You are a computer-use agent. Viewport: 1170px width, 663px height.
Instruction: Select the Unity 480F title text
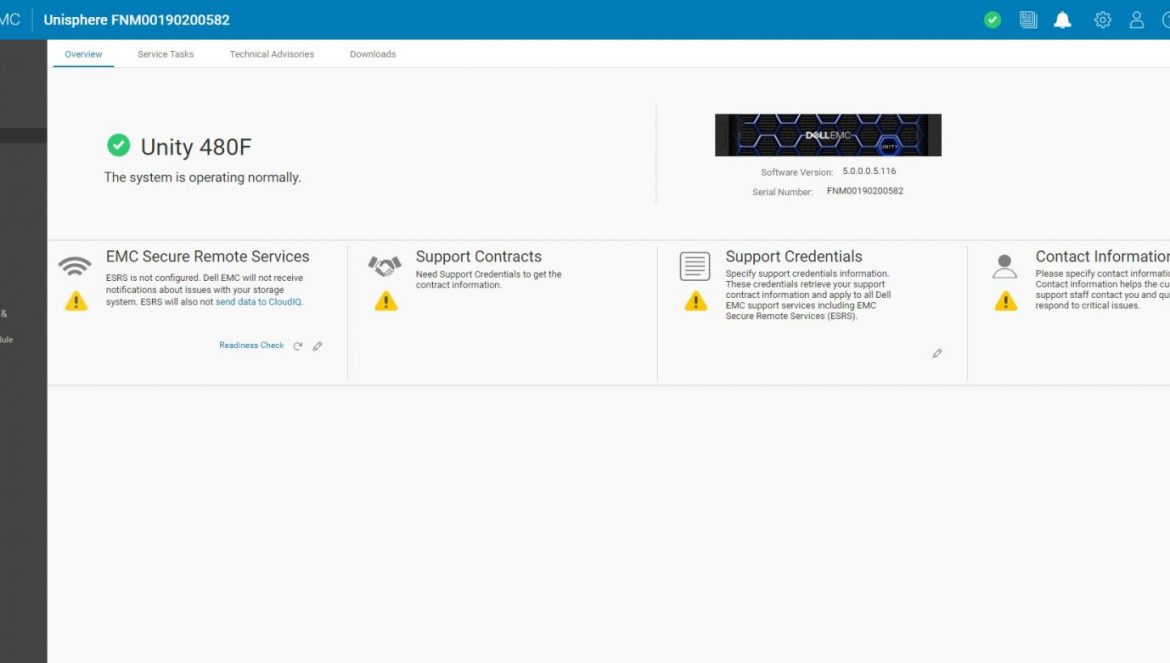pyautogui.click(x=196, y=147)
